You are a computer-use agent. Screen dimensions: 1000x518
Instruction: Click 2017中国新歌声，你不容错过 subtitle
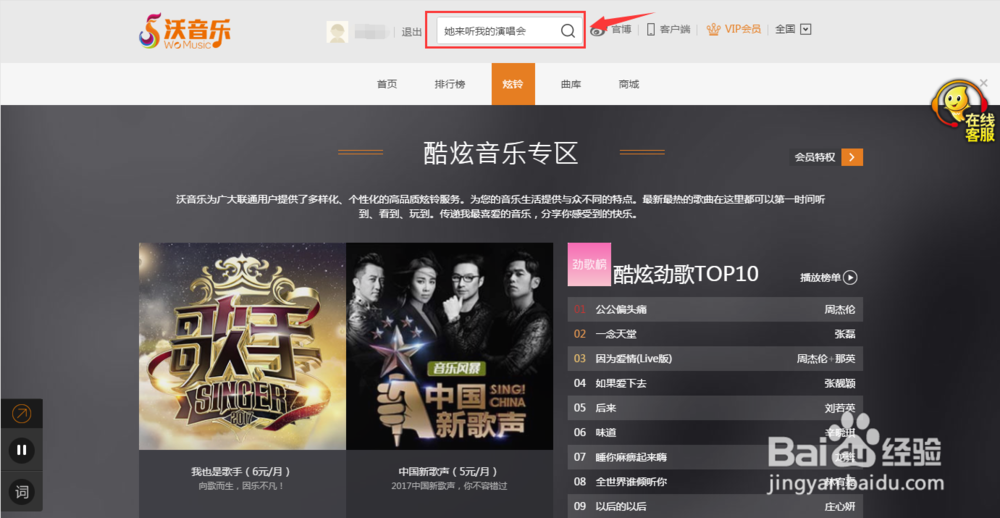point(449,486)
